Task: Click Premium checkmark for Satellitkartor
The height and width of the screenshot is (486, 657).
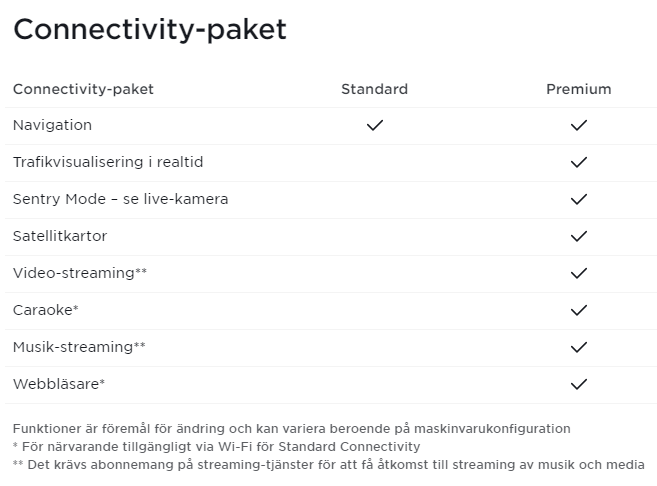Action: (578, 236)
